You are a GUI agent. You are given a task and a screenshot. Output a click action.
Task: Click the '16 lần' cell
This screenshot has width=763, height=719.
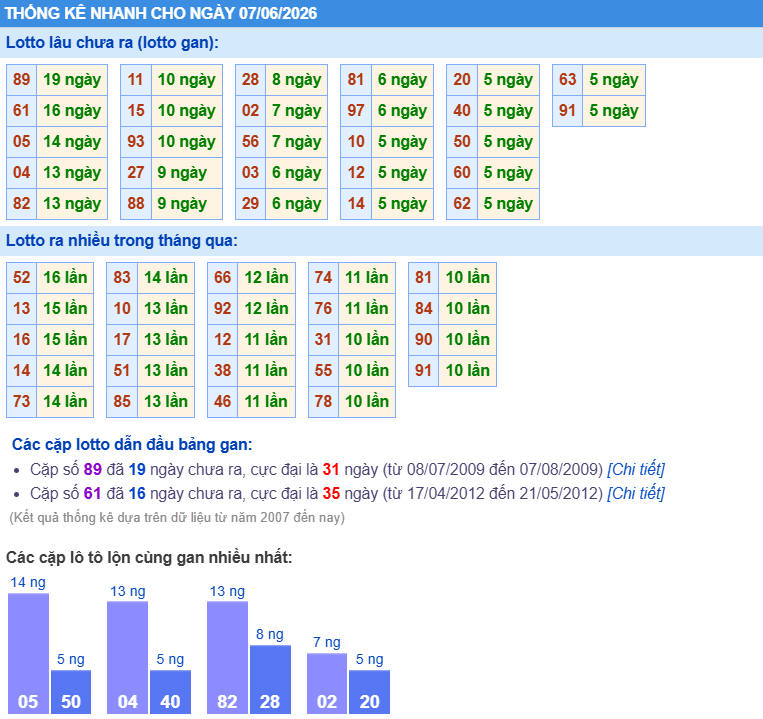pyautogui.click(x=65, y=278)
